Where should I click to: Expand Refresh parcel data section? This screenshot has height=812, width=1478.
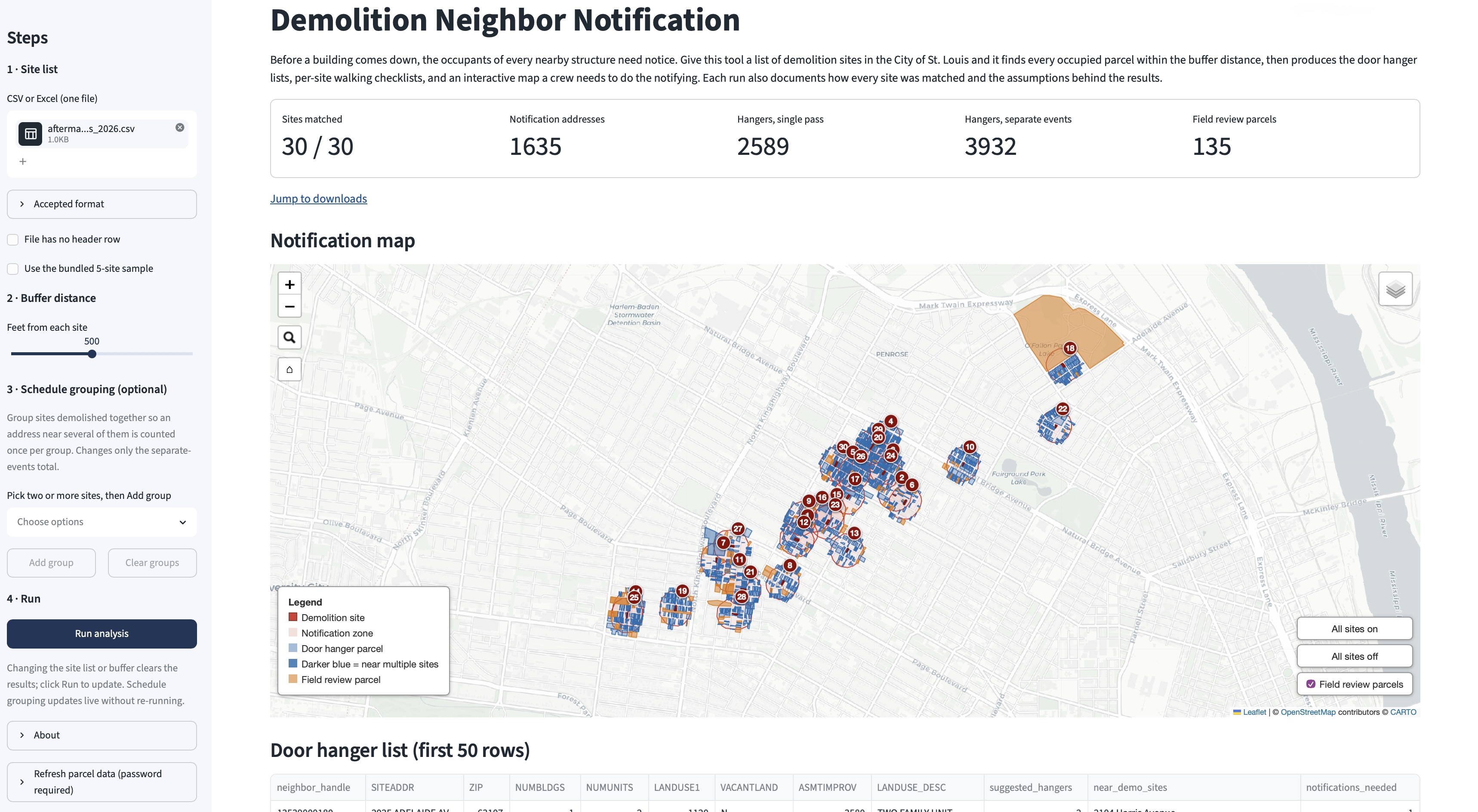pos(102,781)
